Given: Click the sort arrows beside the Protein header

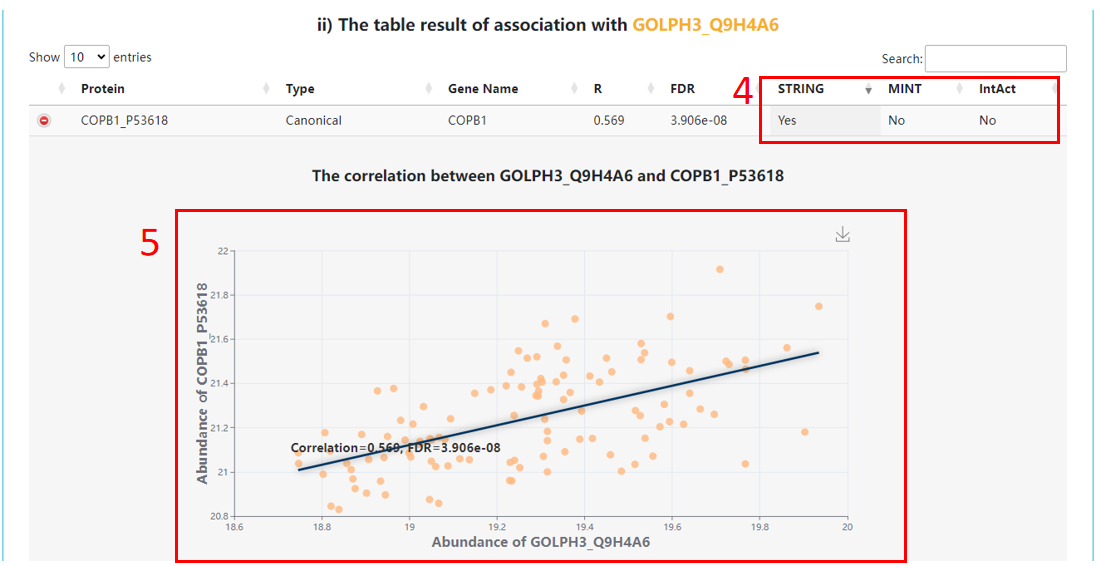Looking at the screenshot, I should (x=266, y=89).
